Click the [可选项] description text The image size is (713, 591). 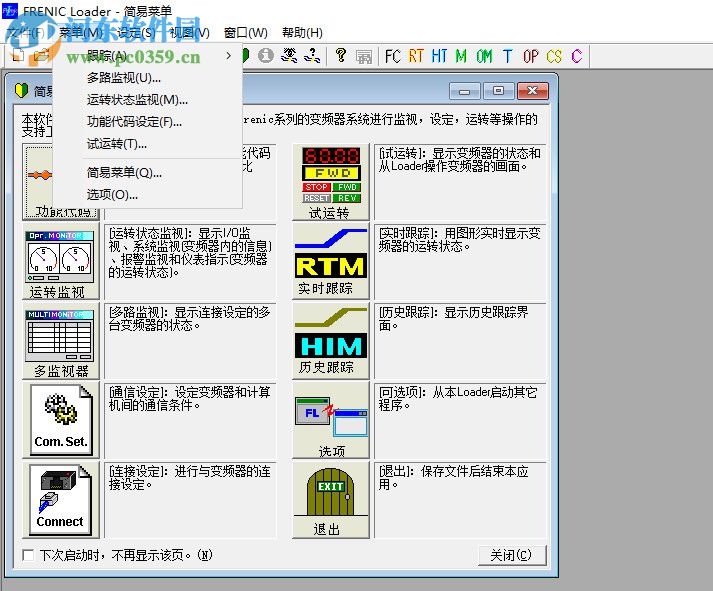tap(458, 398)
